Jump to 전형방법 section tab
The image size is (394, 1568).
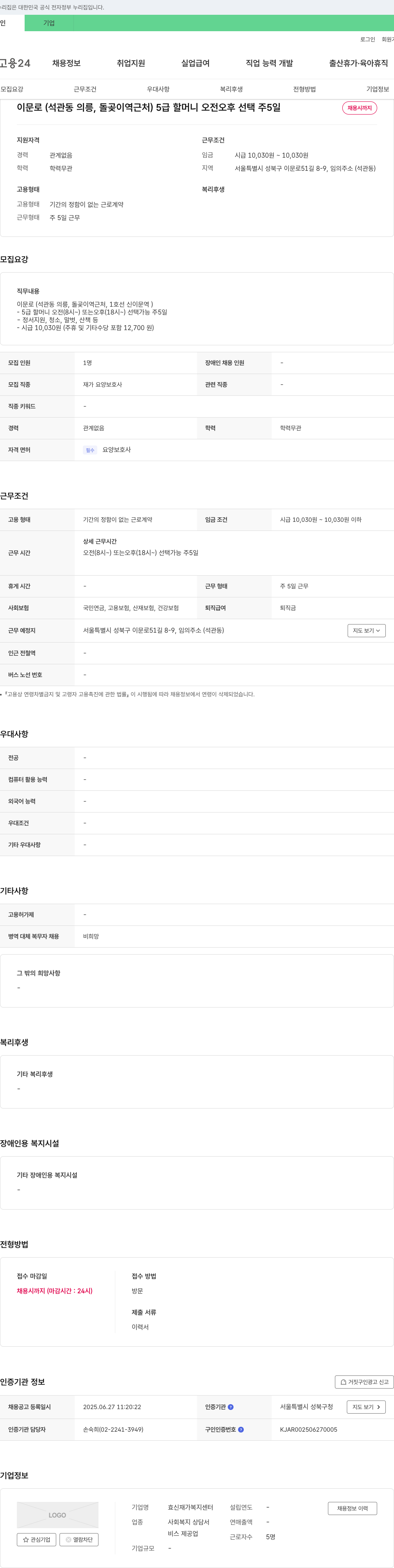point(305,89)
